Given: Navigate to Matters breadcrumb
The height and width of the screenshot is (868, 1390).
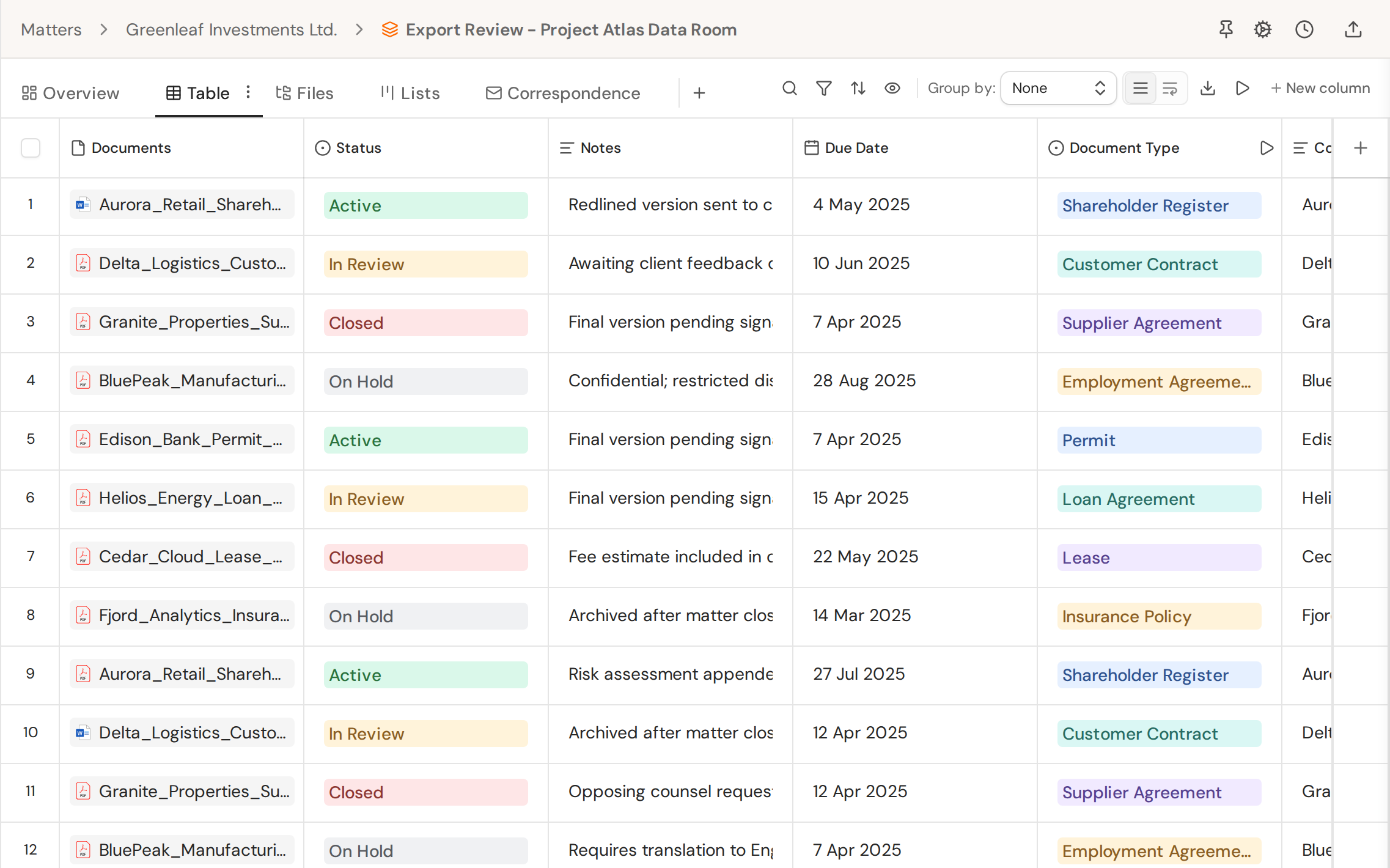Looking at the screenshot, I should click(x=51, y=29).
